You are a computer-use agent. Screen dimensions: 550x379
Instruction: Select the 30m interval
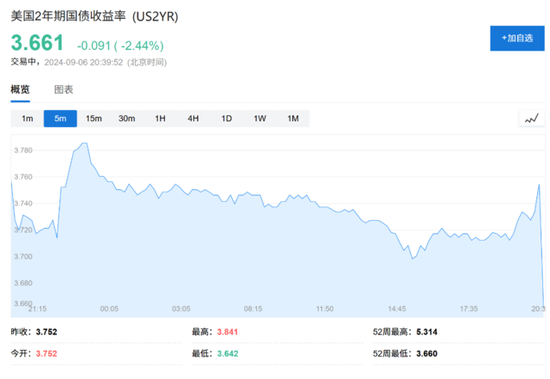click(127, 119)
